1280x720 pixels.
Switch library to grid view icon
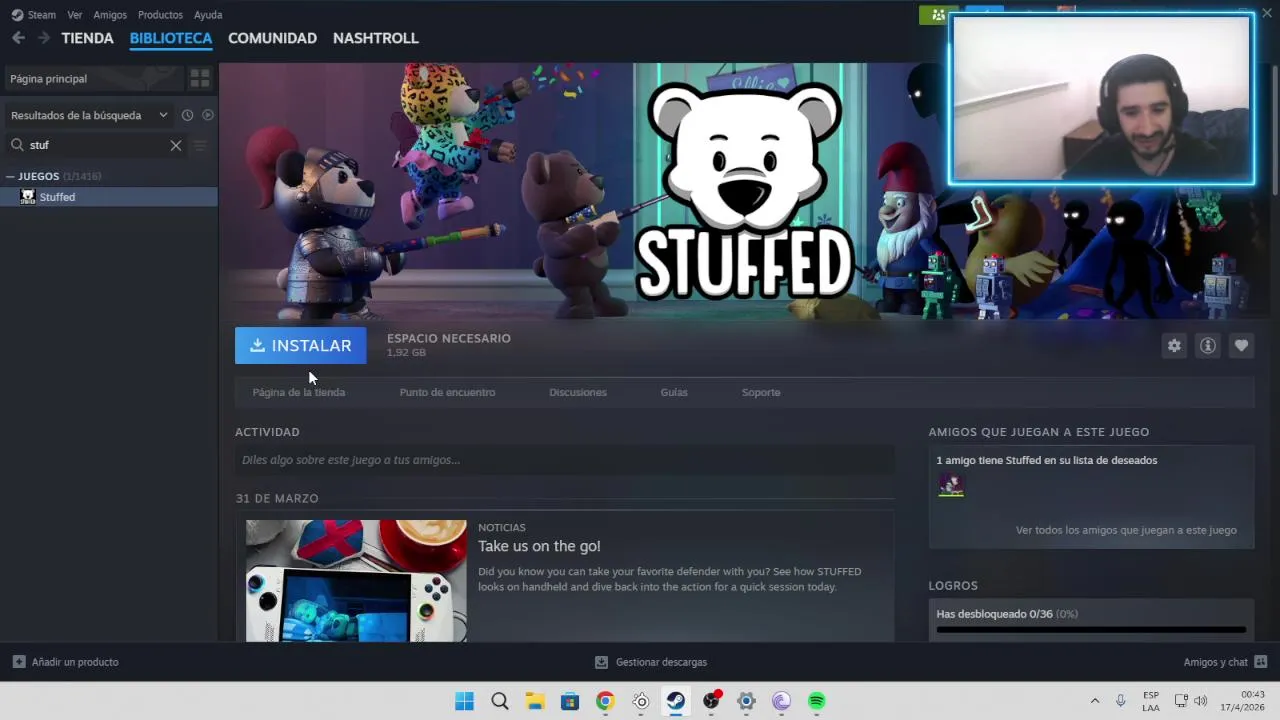coord(200,78)
